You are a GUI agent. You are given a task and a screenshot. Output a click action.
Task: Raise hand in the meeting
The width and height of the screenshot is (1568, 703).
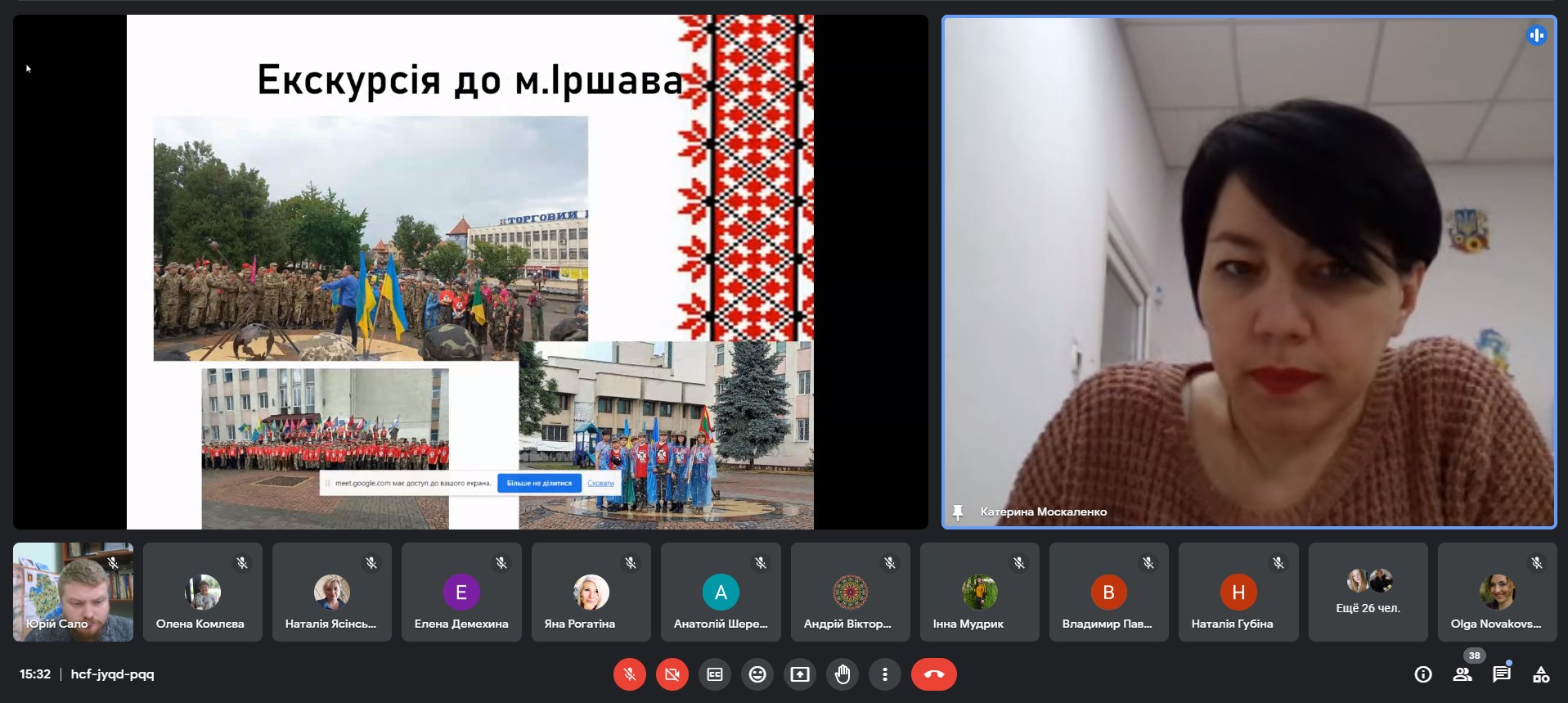[842, 674]
